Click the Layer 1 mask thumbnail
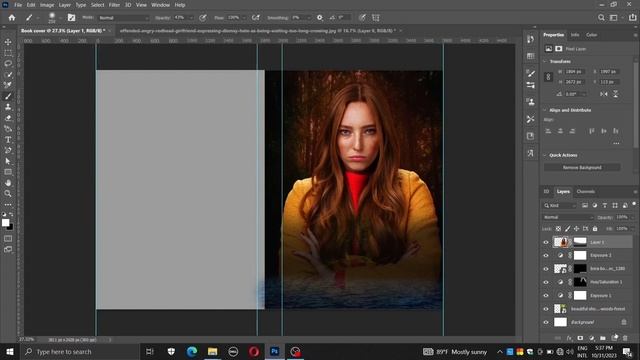Screen dimensions: 640x360 (580, 242)
